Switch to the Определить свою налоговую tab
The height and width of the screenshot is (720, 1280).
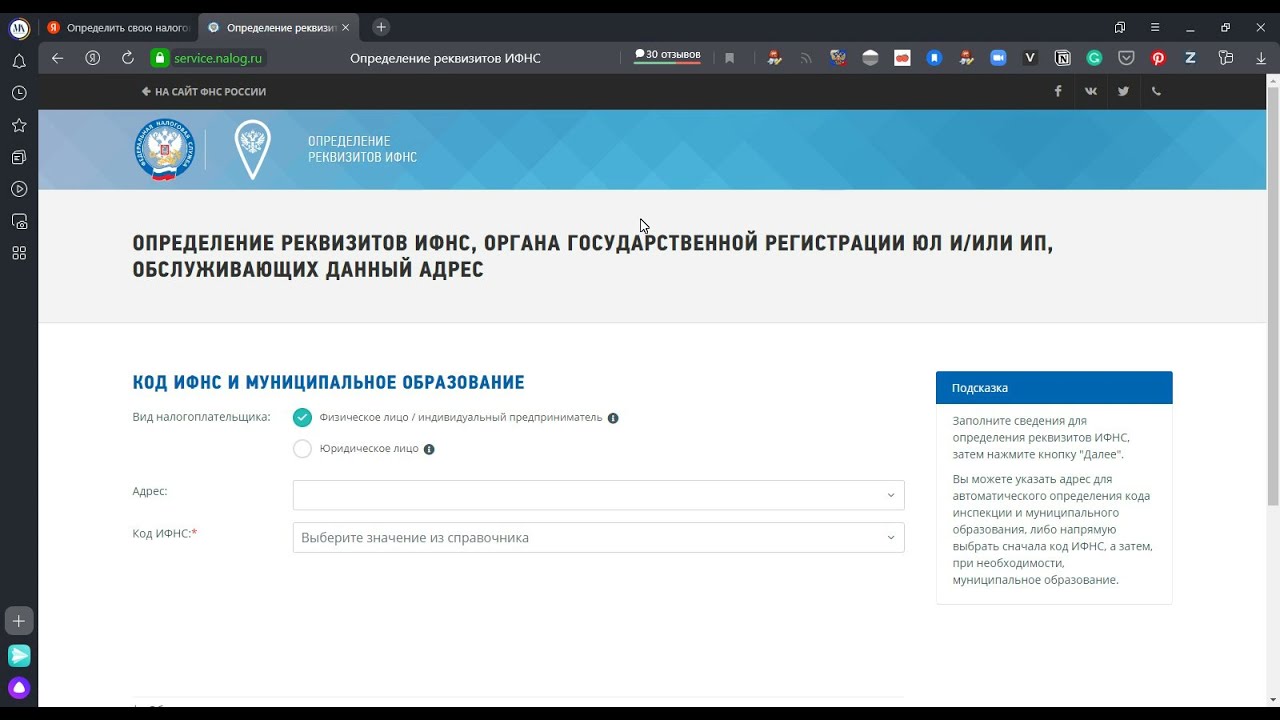click(119, 28)
